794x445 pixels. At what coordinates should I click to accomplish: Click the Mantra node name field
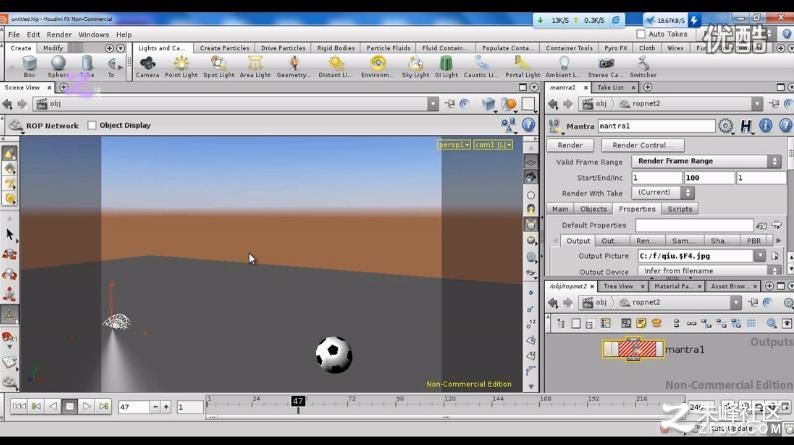656,126
